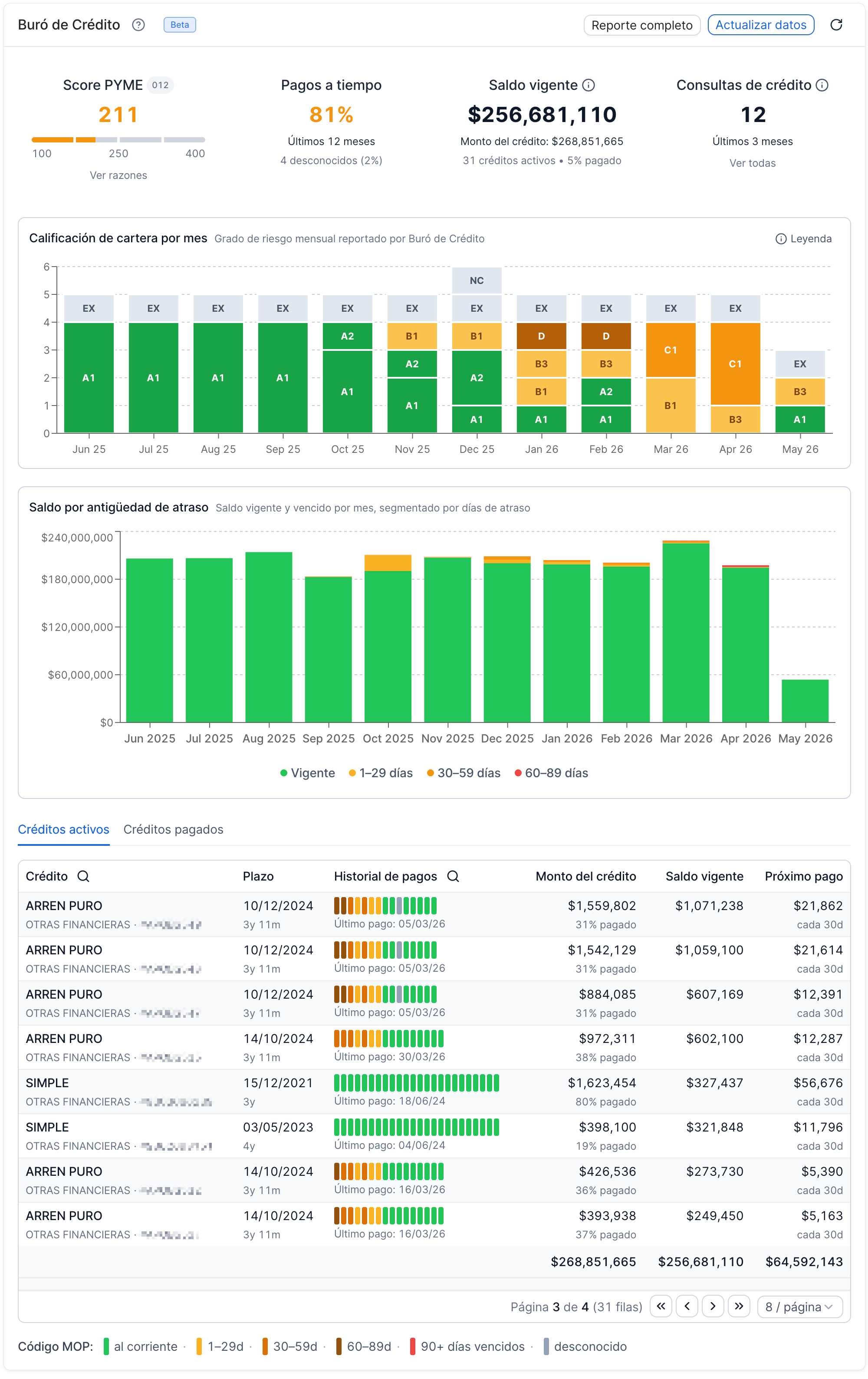868x1379 pixels.
Task: Click the B3 segment in May 26 bar
Action: coord(799,392)
